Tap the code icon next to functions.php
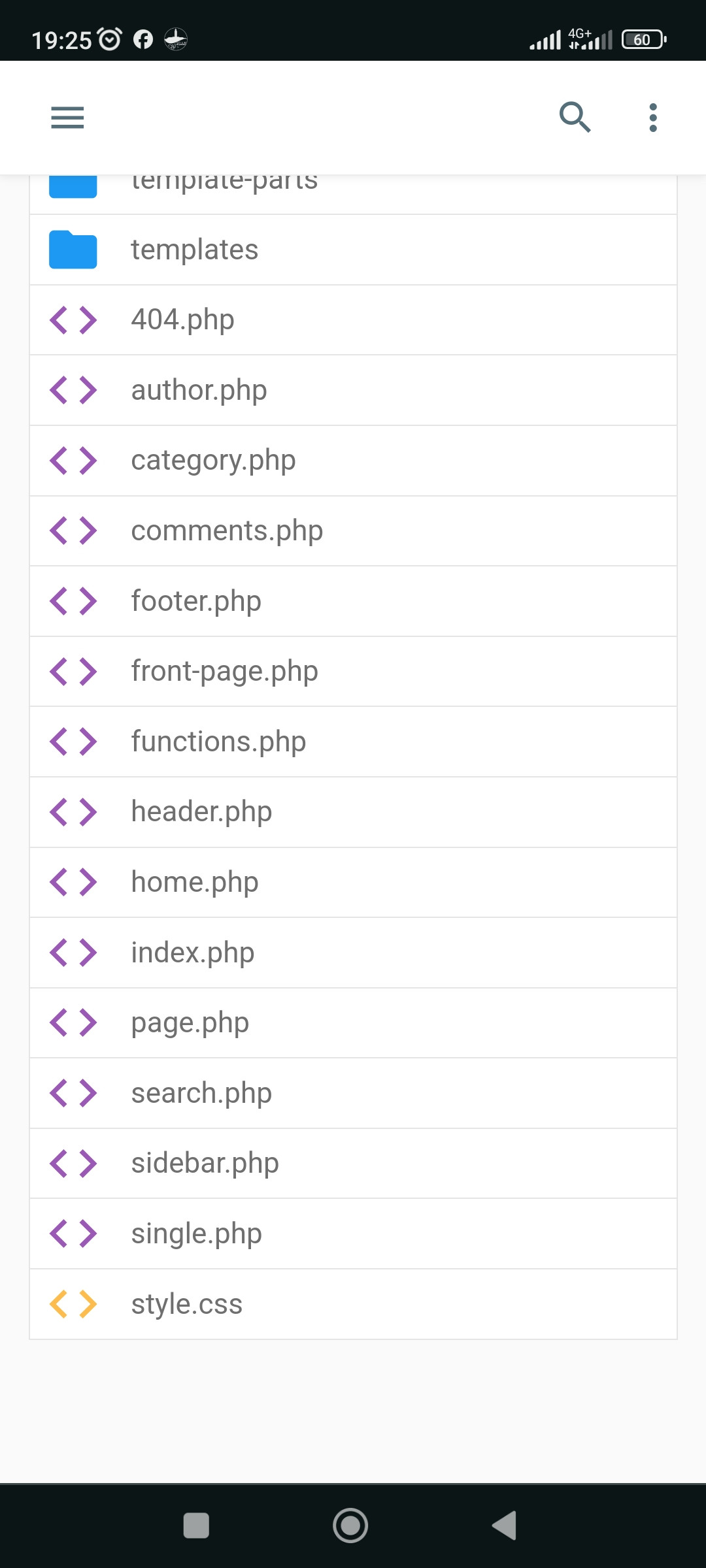The height and width of the screenshot is (1568, 706). 73,741
